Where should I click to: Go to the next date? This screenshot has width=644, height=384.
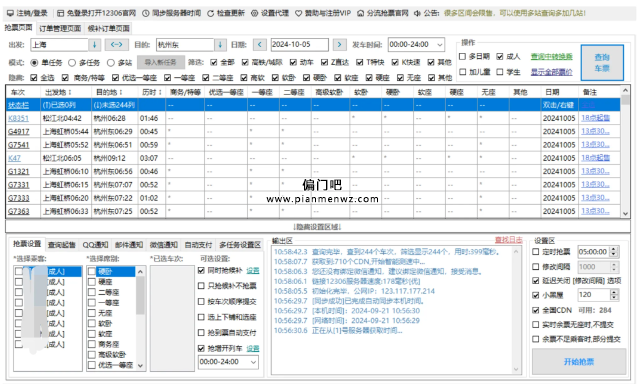tap(339, 44)
